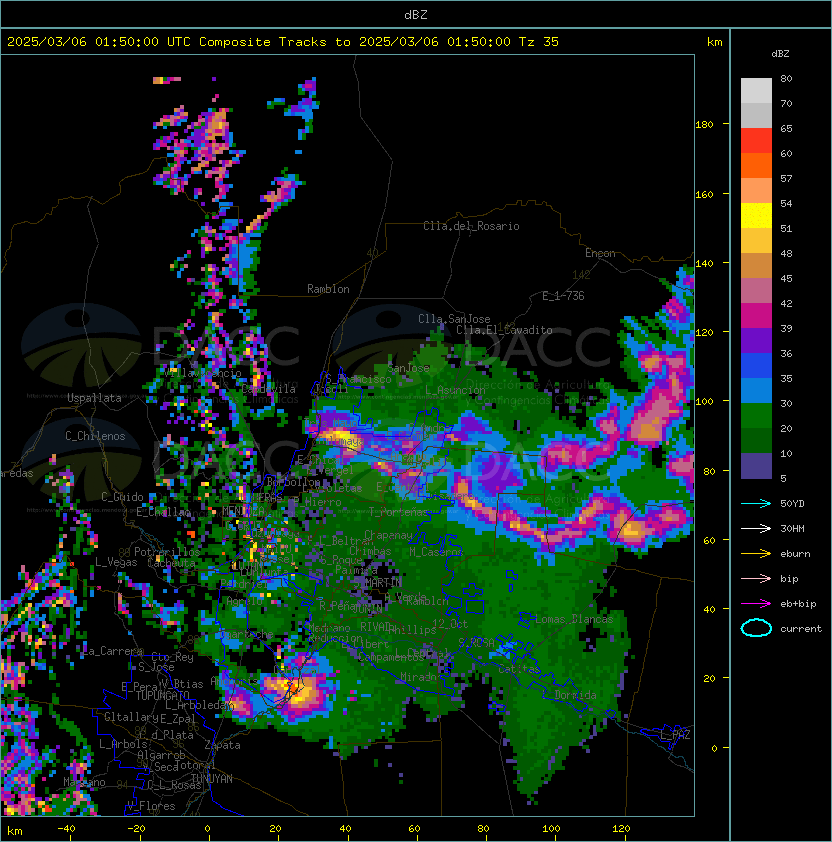Click the TUNUYAN map label
Screen dimensions: 832x842
tap(212, 779)
